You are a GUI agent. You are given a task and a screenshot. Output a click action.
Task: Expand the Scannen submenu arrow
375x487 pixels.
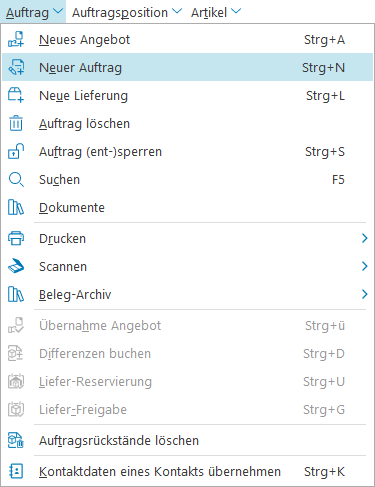point(364,266)
